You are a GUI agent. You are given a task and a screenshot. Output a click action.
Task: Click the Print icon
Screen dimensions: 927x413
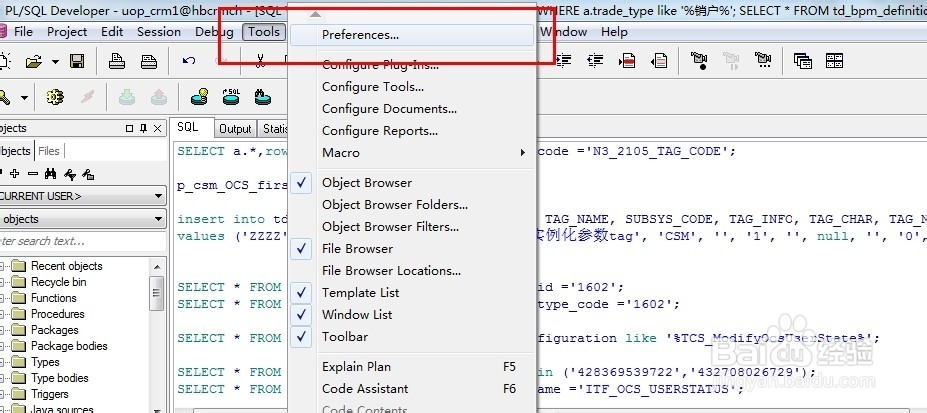pos(117,61)
